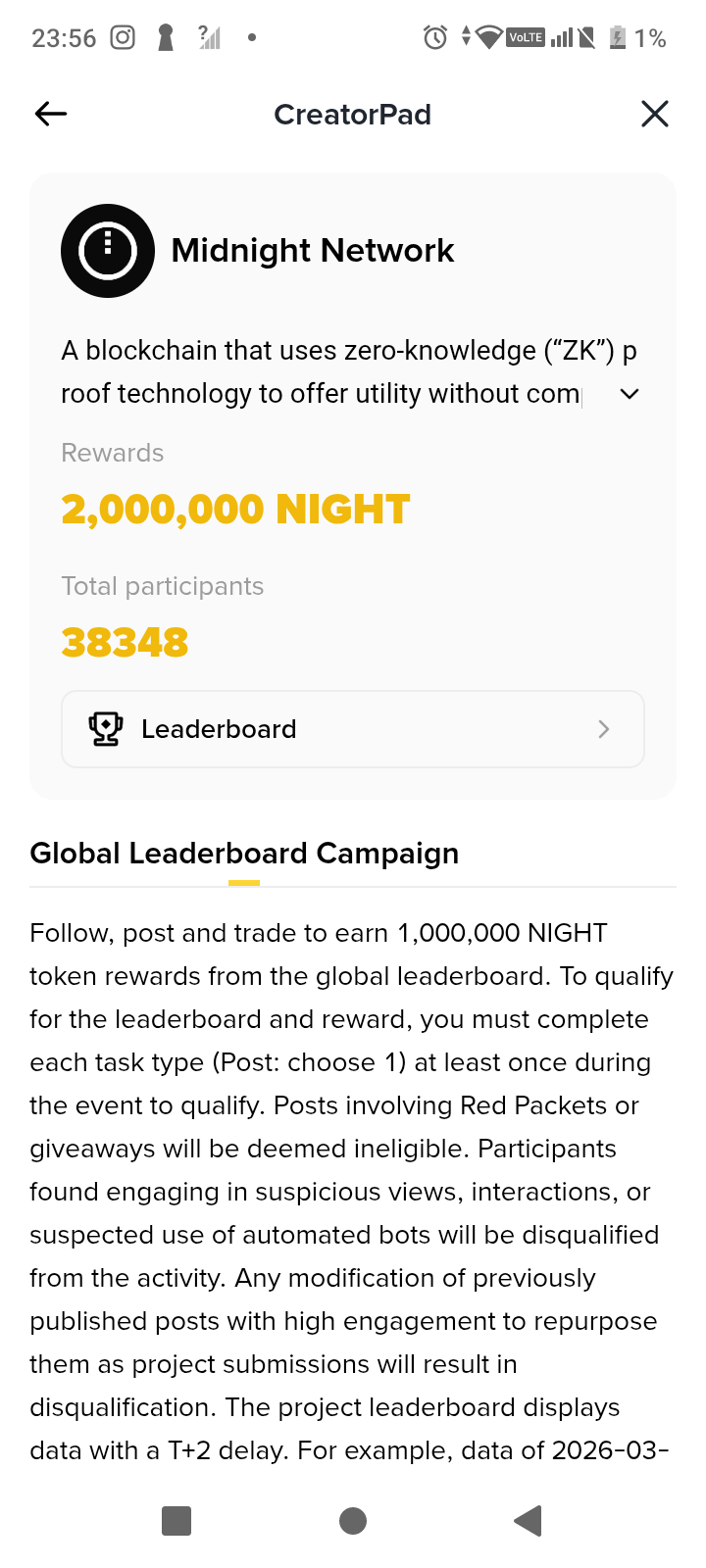Close CreatorPad with the X icon
706x1568 pixels.
654,115
